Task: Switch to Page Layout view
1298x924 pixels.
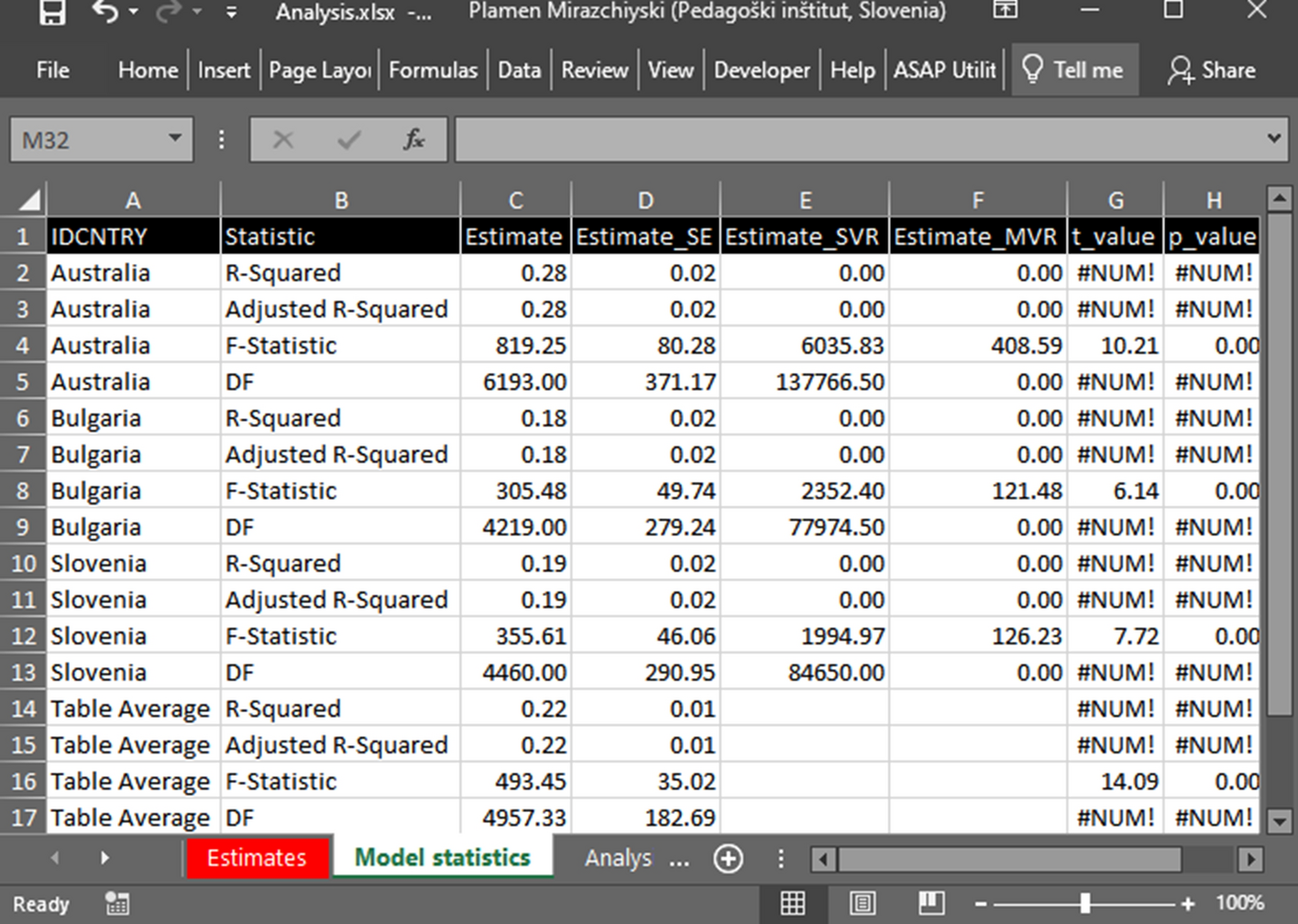Action: [x=862, y=903]
